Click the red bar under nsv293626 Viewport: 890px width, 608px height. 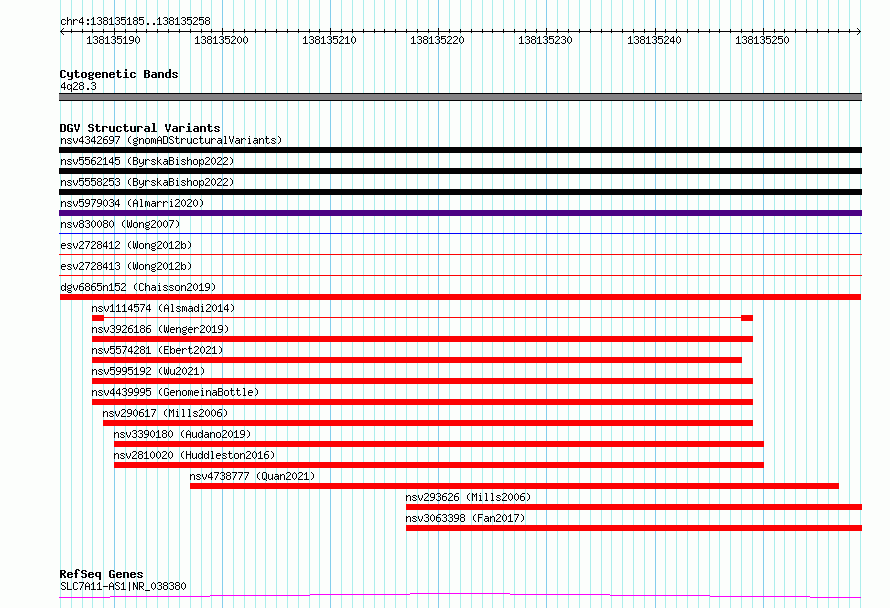click(634, 507)
